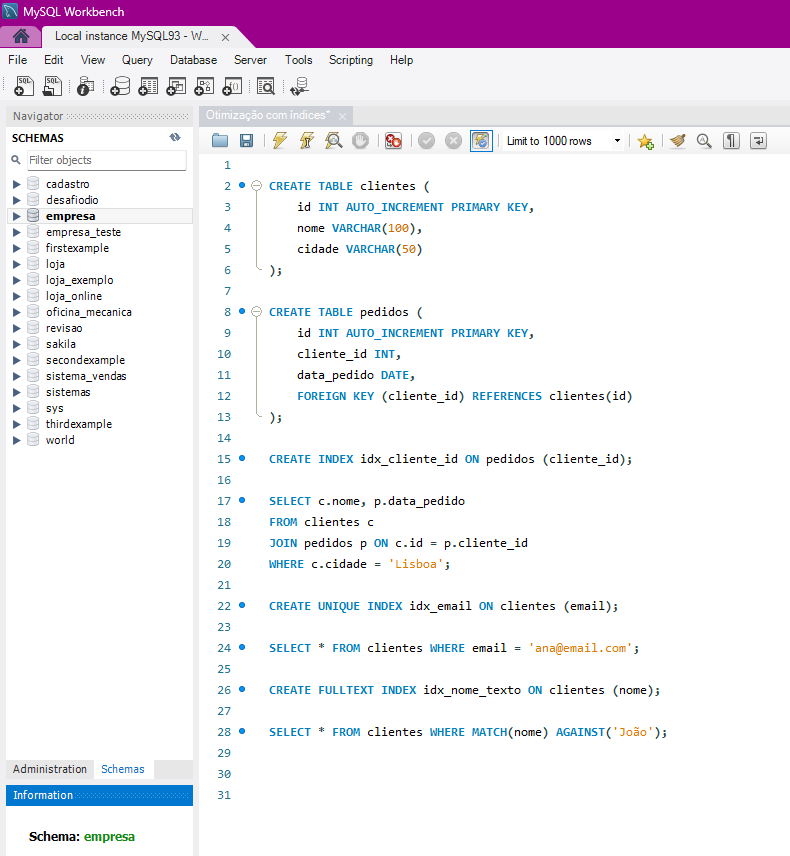
Task: Expand the sakila schema
Action: coord(16,344)
